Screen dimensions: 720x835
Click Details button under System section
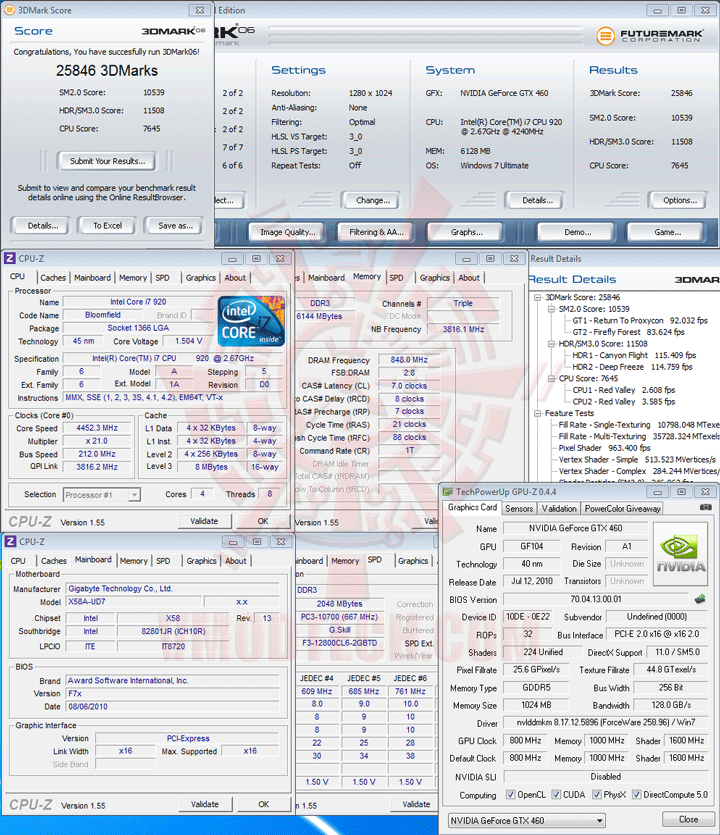click(x=537, y=200)
